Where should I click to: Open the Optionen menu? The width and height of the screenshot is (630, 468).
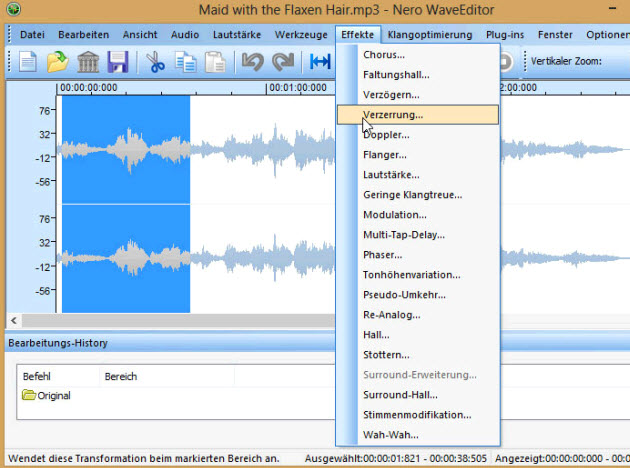(x=608, y=35)
